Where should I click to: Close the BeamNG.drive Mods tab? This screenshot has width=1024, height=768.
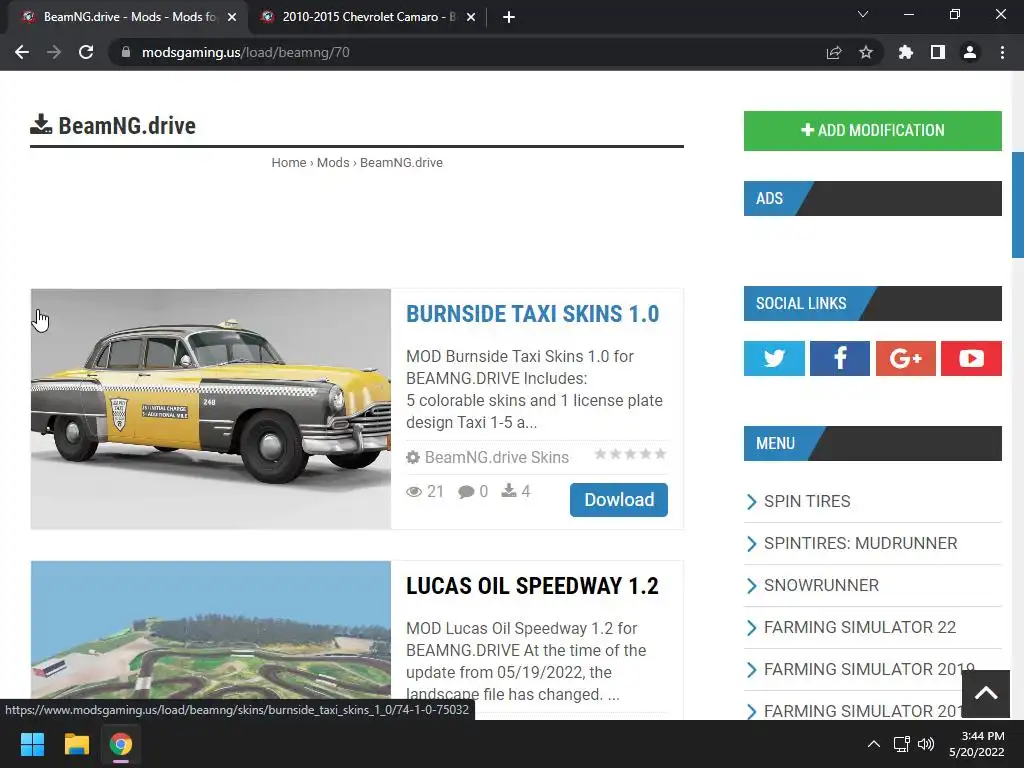[x=232, y=17]
